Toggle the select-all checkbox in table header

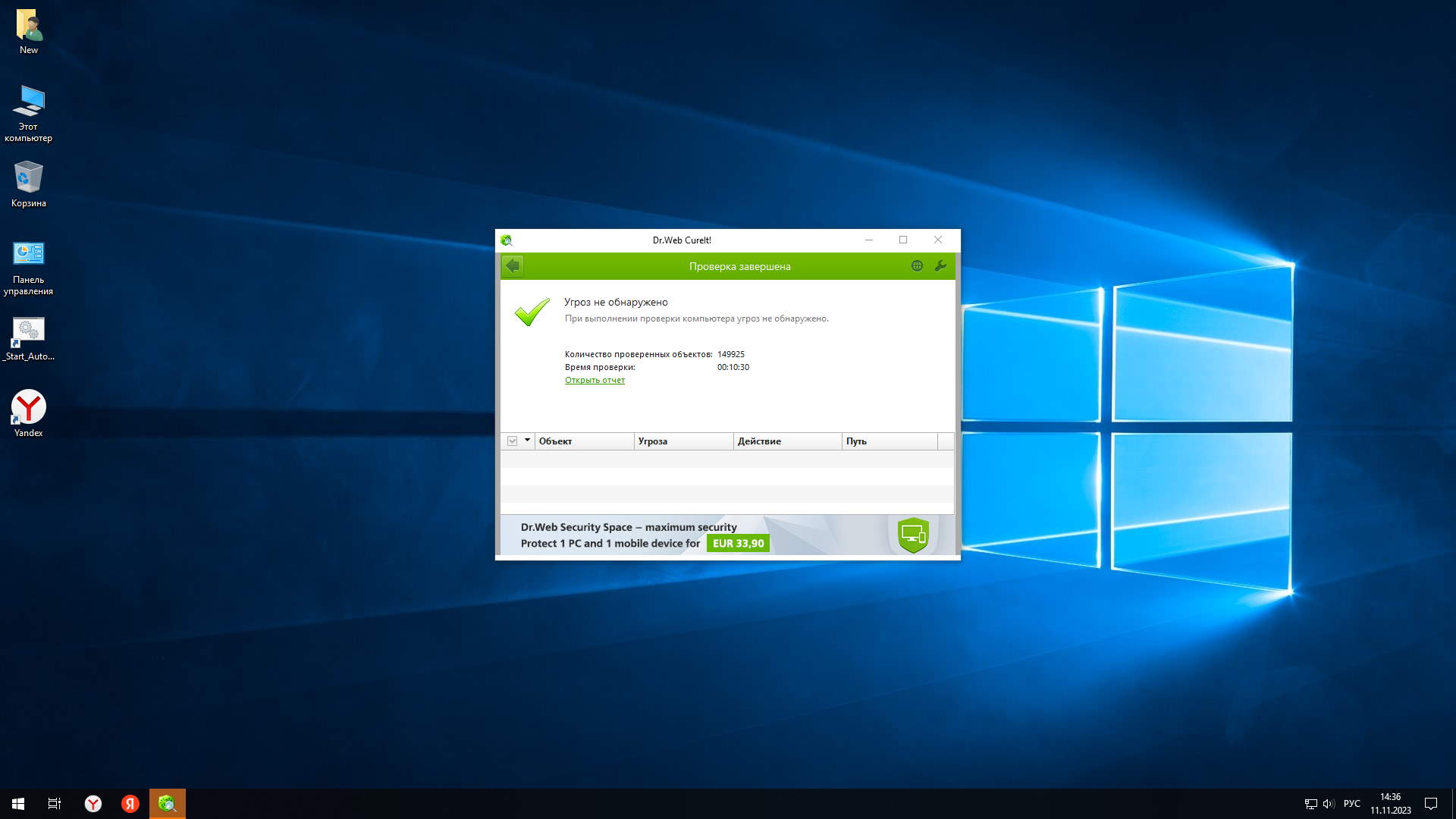[513, 441]
